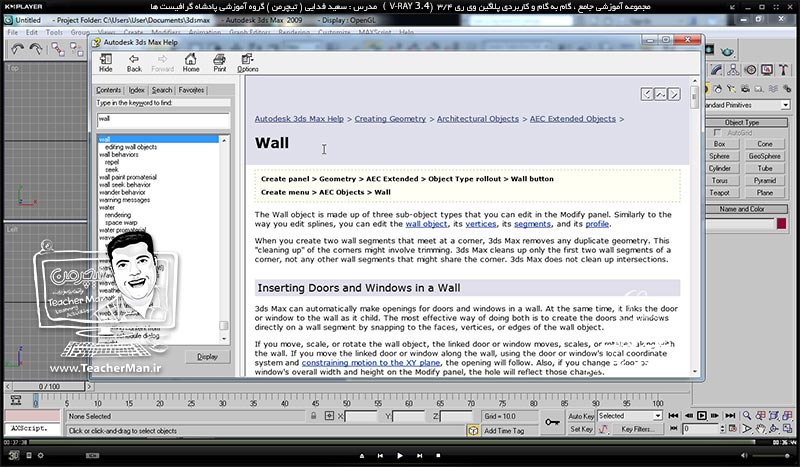Open Time Configuration dialog icon
The image size is (800, 467).
[x=733, y=429]
